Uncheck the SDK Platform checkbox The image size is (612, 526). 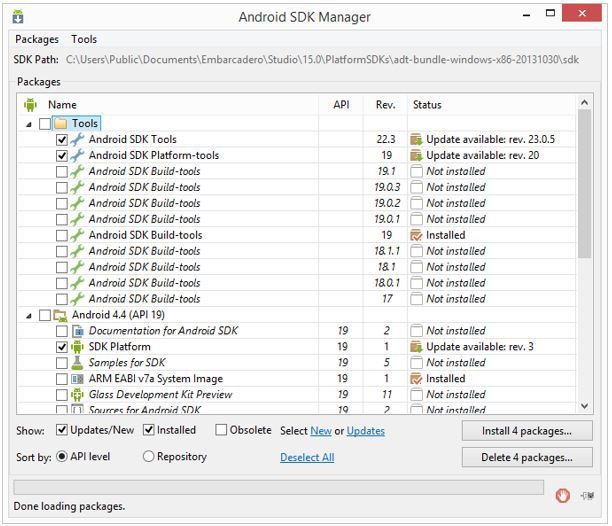point(62,347)
